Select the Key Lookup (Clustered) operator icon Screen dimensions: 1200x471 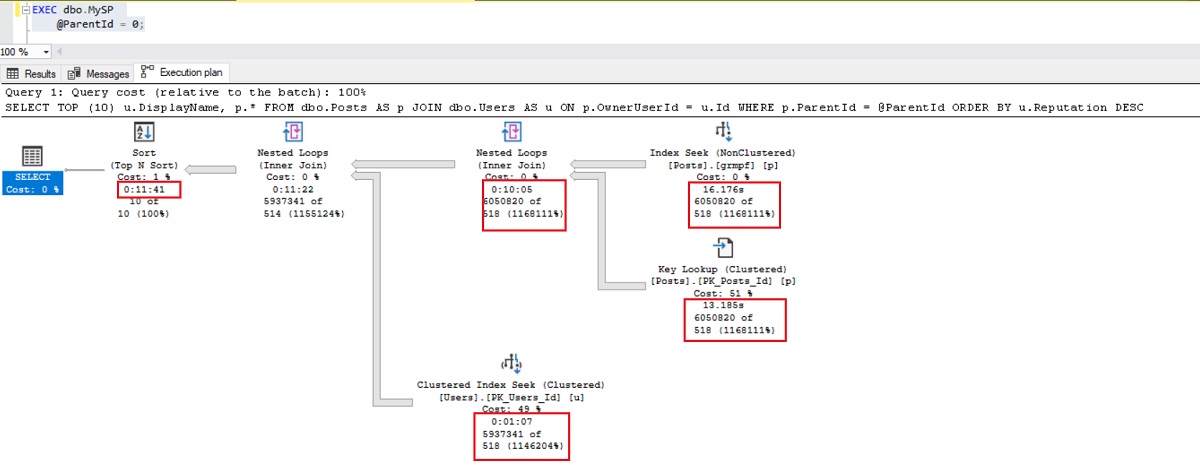coord(723,248)
